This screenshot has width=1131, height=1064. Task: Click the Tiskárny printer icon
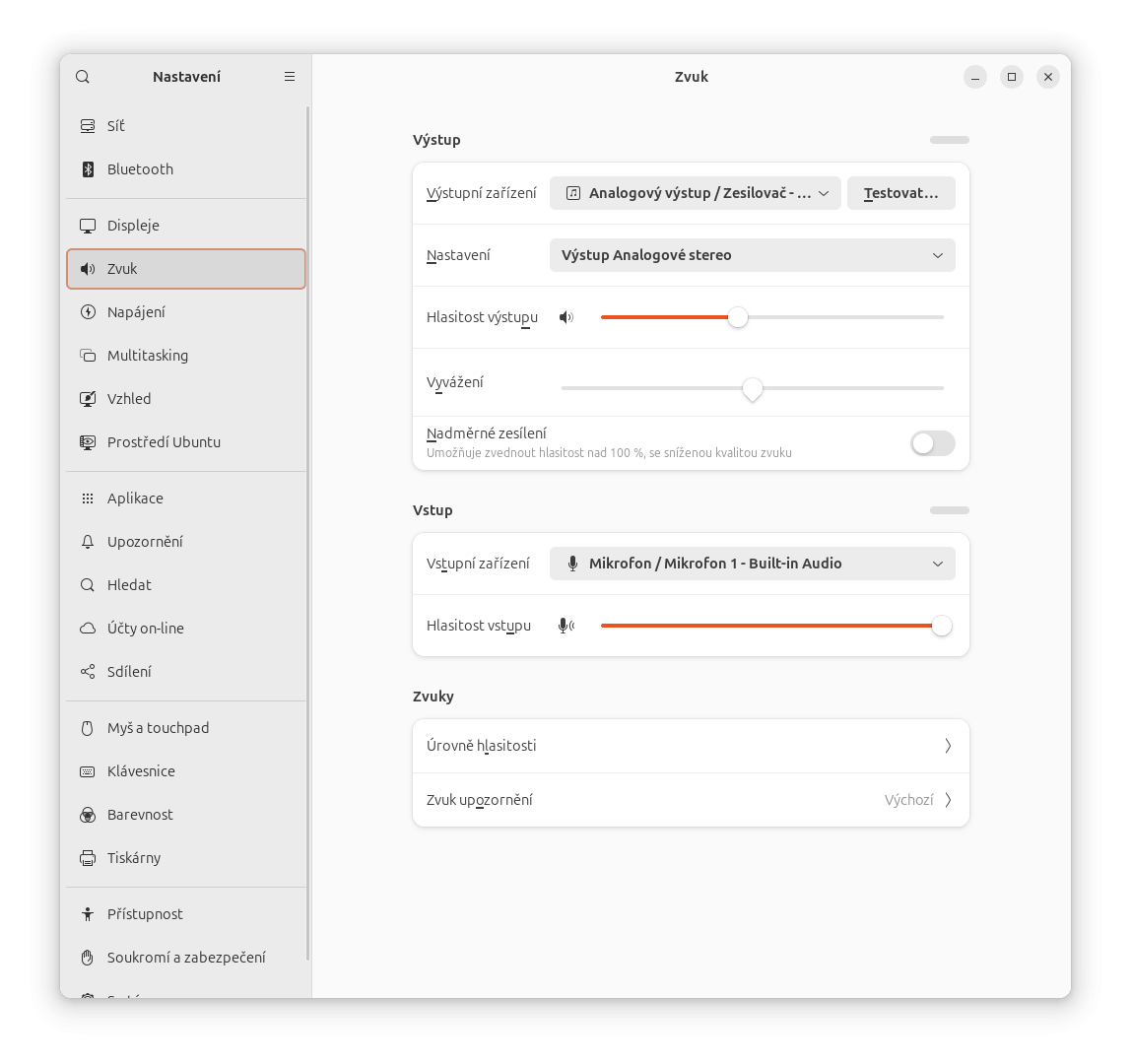click(x=88, y=858)
